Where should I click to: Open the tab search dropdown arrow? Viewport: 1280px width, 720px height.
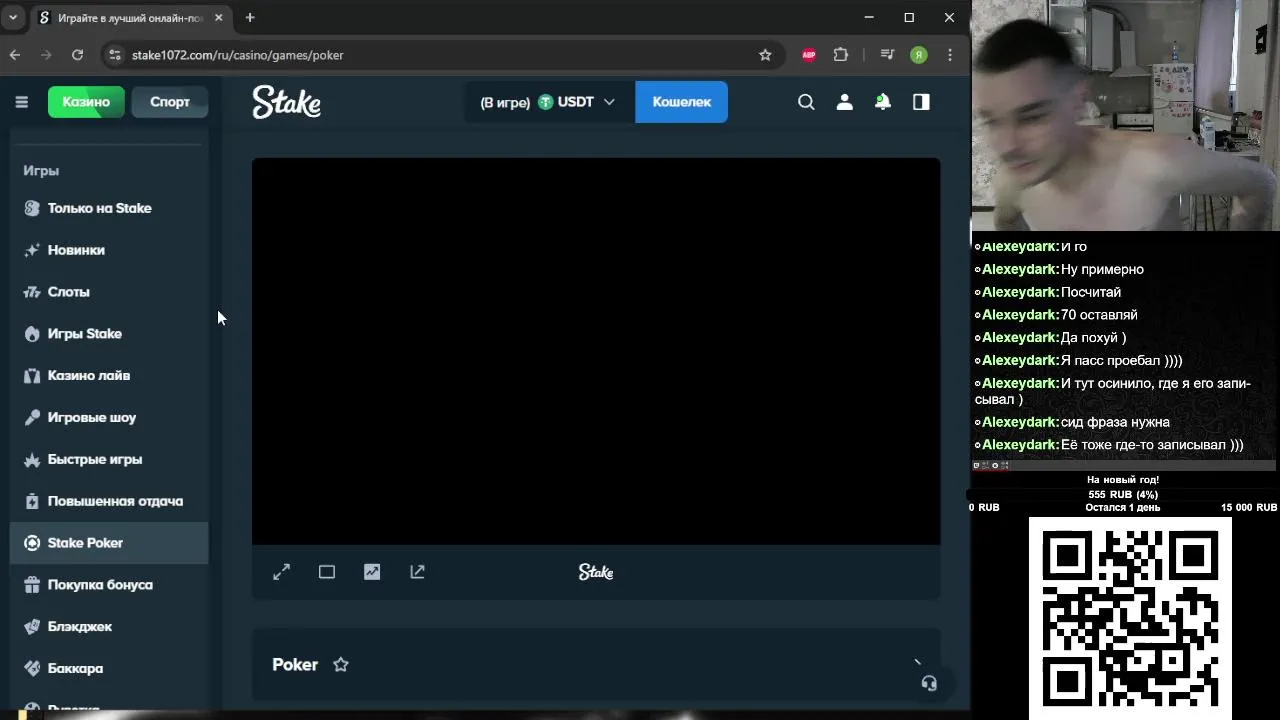[13, 18]
